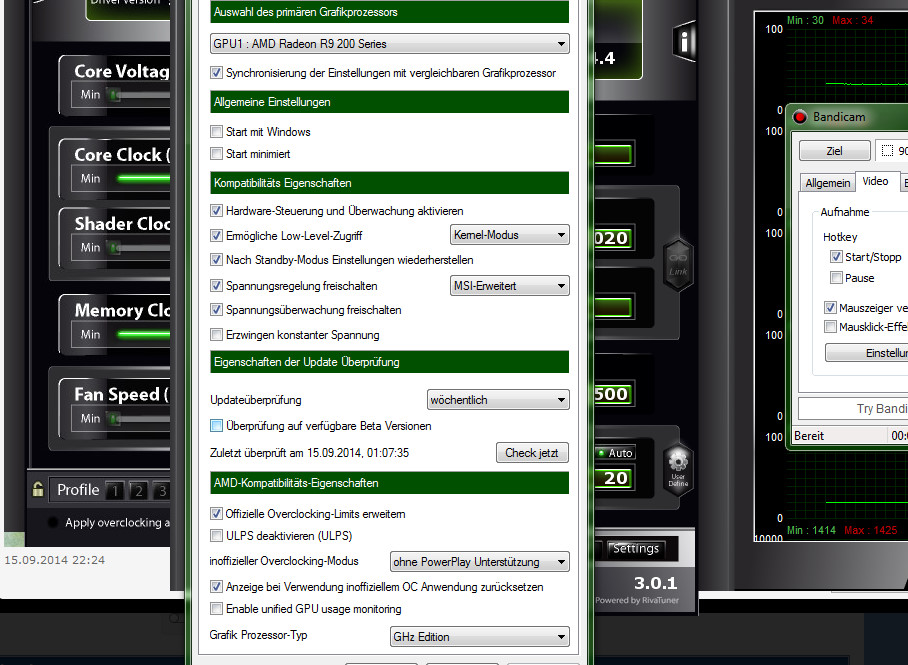Uncheck Nach Standby-Modus Einstellungen wiederherstellen
Viewport: 908px width, 665px height.
pos(217,260)
